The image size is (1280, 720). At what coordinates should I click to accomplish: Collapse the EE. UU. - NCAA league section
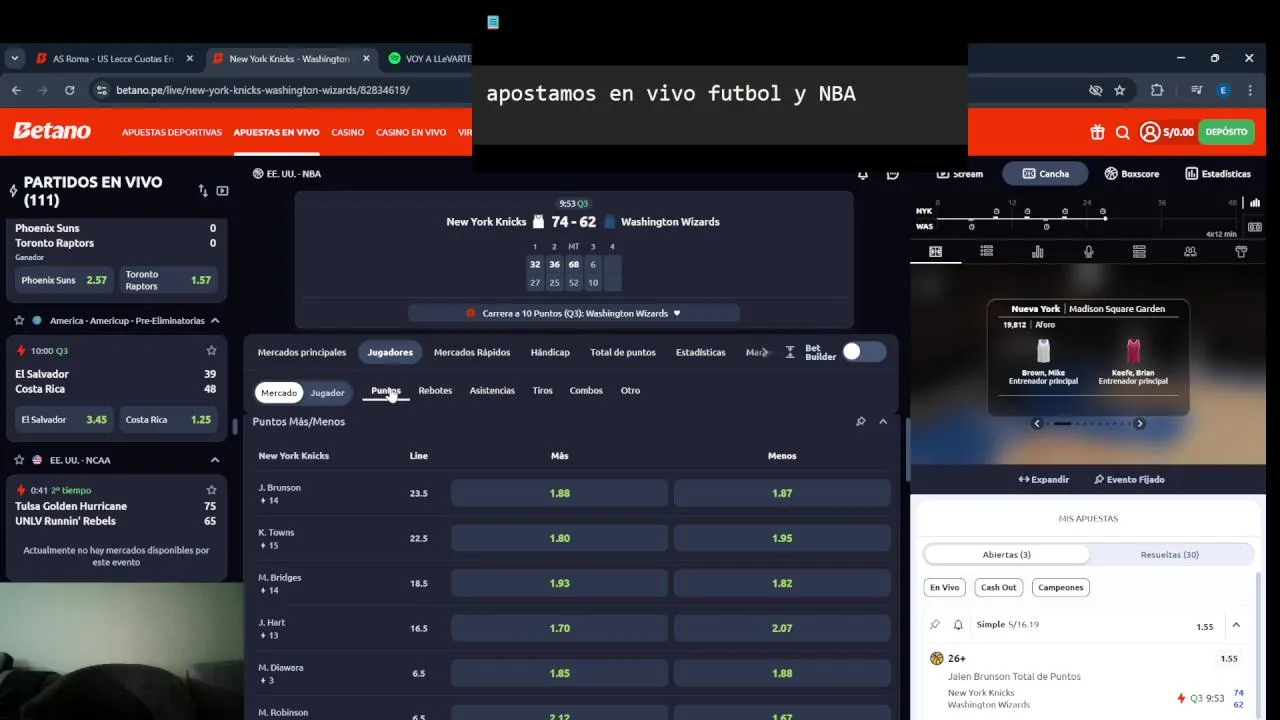coord(215,460)
